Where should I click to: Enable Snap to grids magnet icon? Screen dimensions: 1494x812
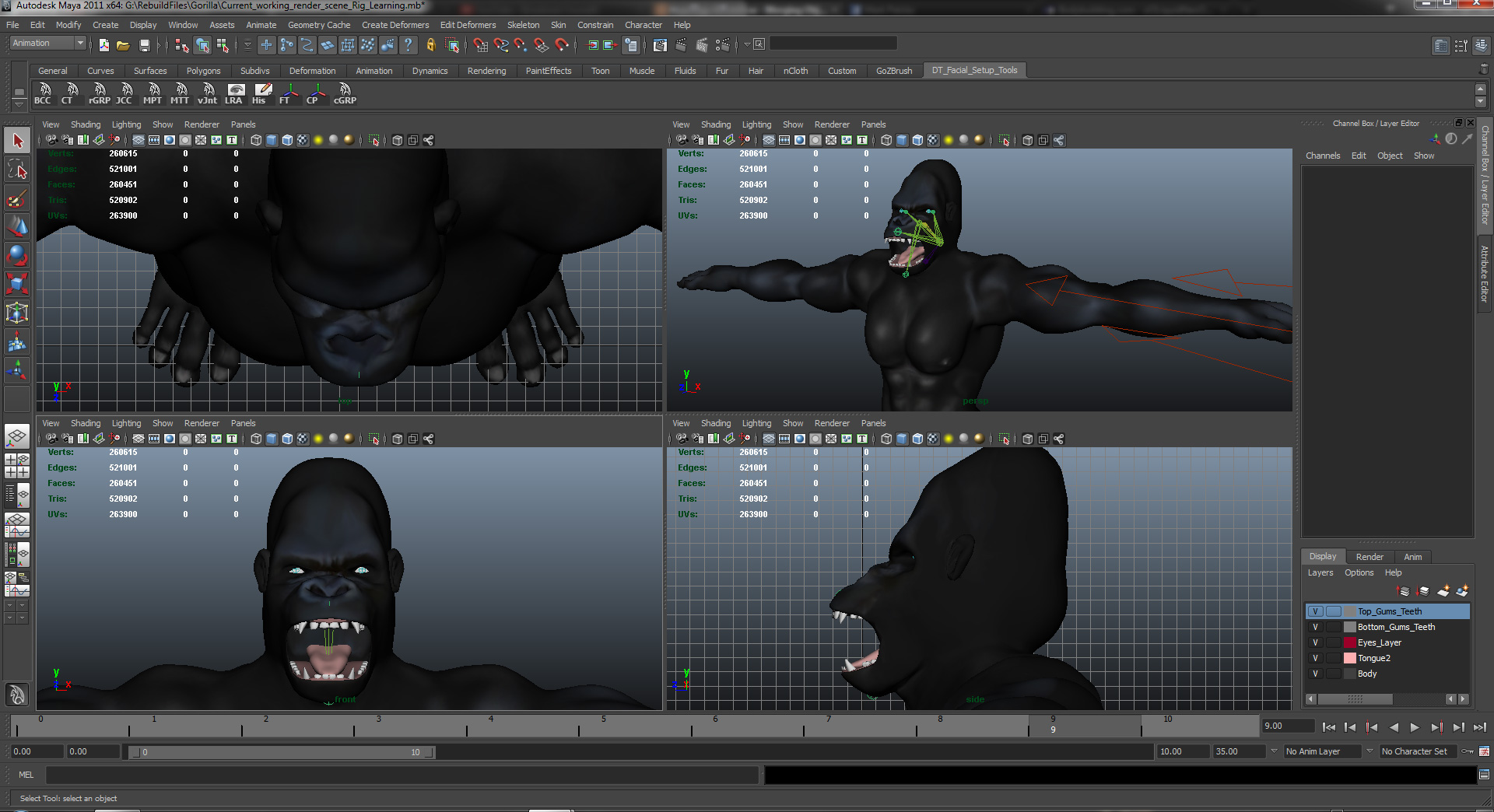[x=481, y=44]
